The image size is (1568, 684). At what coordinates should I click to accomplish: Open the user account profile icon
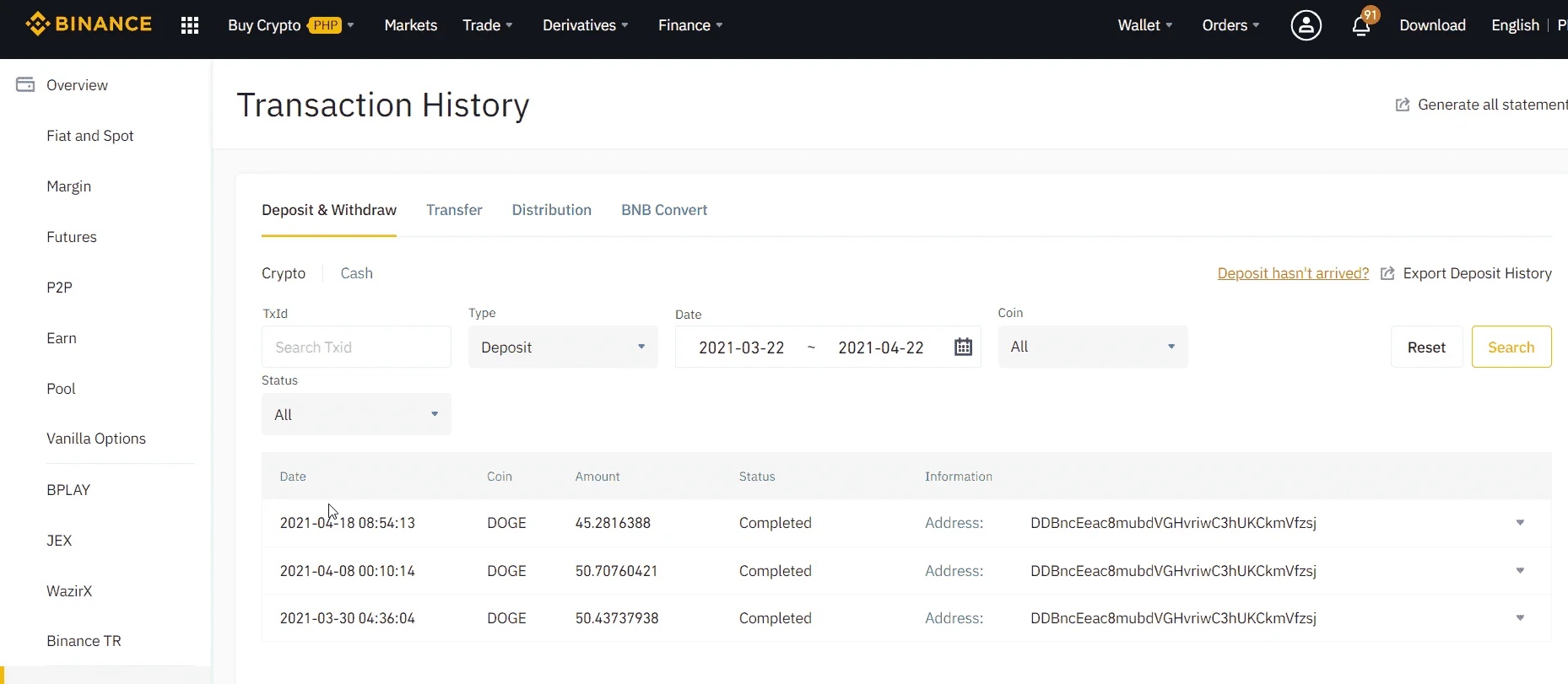[x=1306, y=25]
